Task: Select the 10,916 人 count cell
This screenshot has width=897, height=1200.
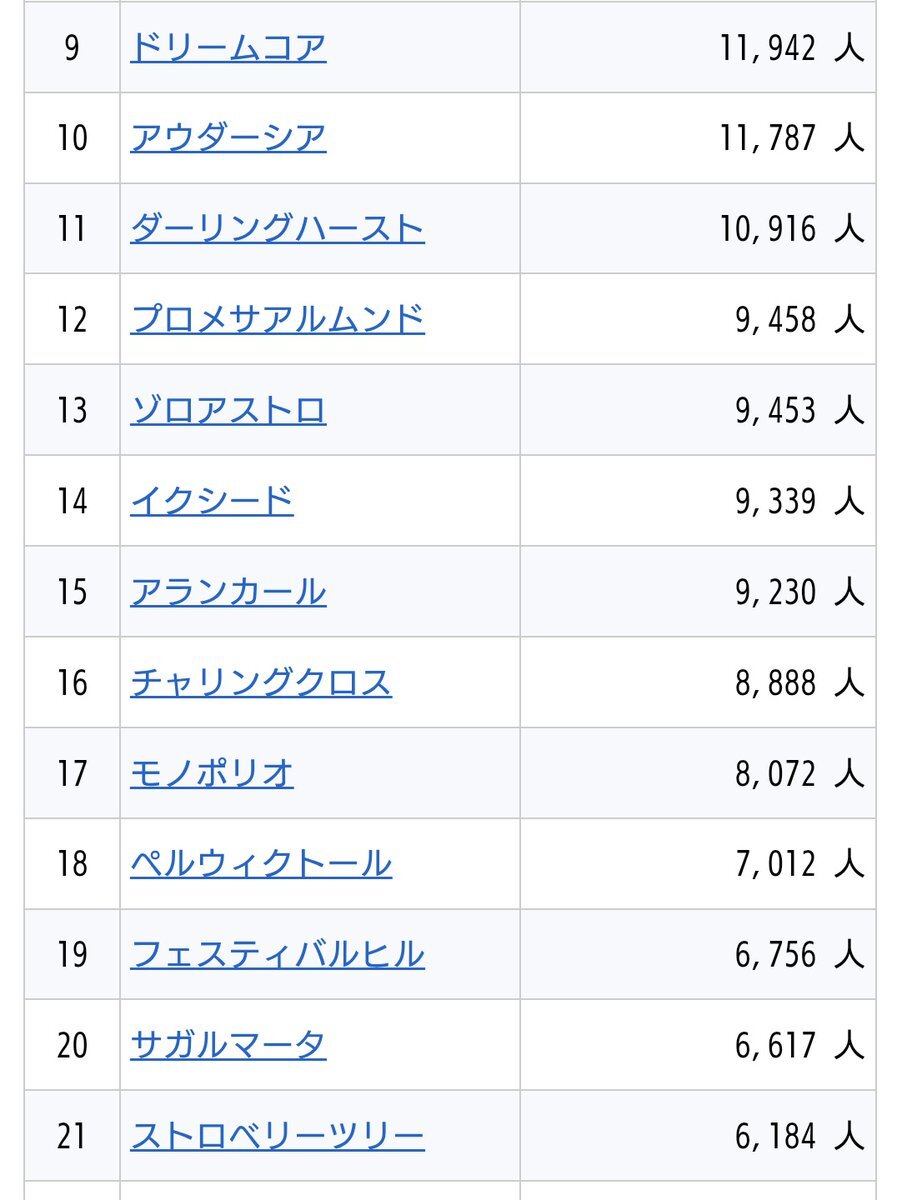Action: 698,229
